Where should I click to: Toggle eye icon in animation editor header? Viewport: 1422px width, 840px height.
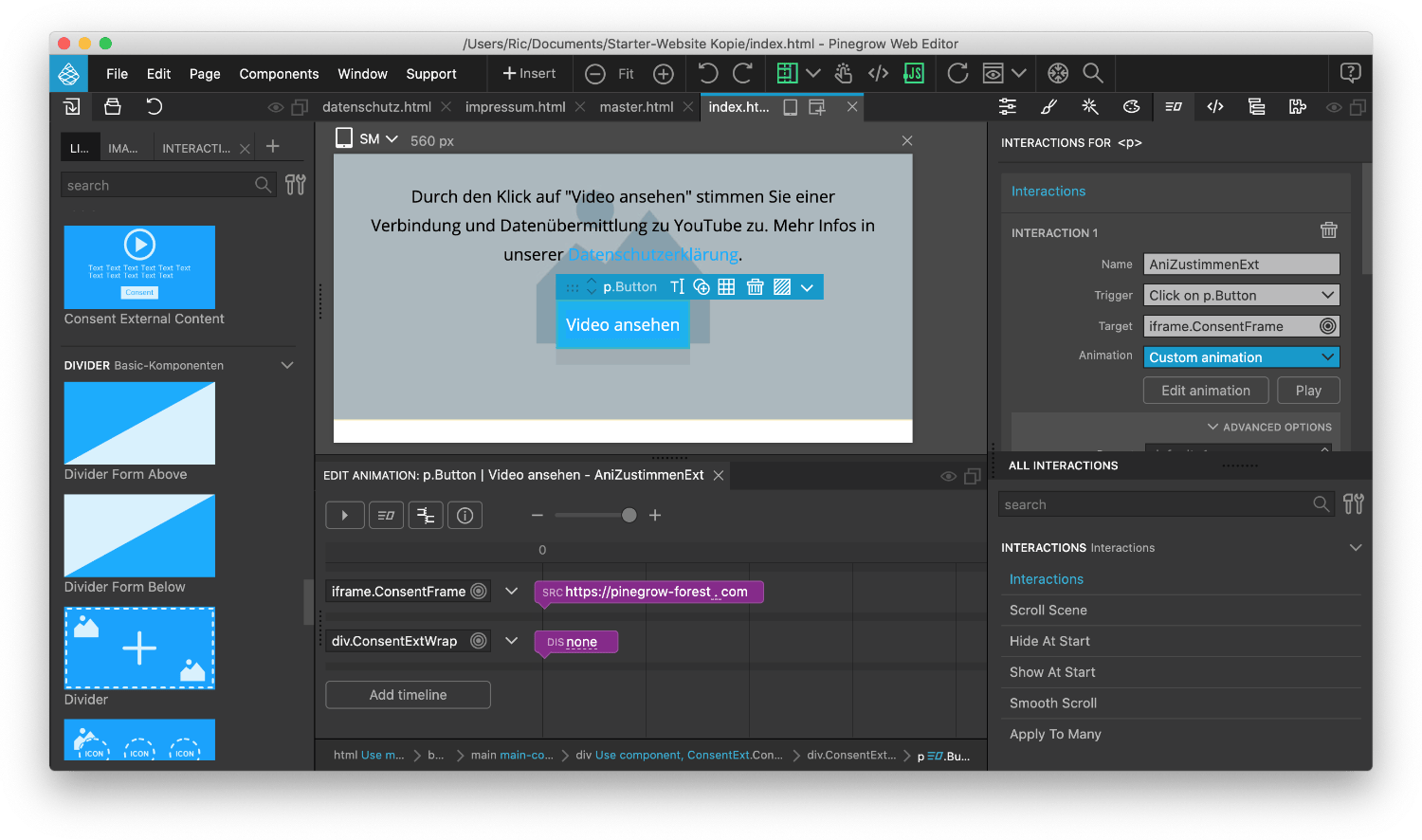coord(948,477)
